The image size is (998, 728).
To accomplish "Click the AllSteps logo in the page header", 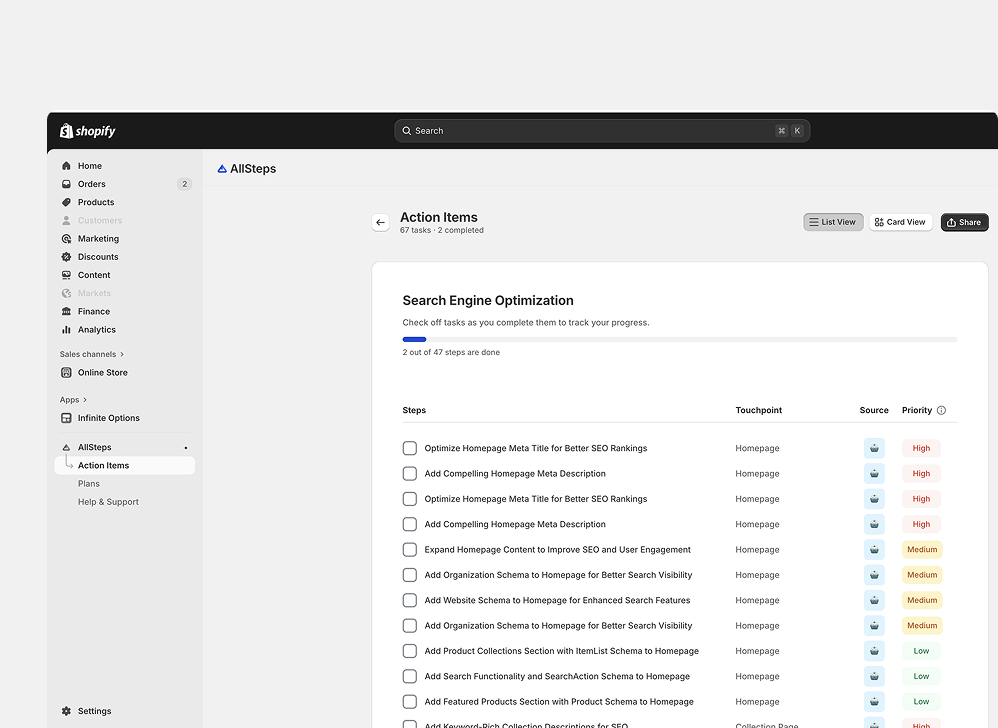I will 222,169.
